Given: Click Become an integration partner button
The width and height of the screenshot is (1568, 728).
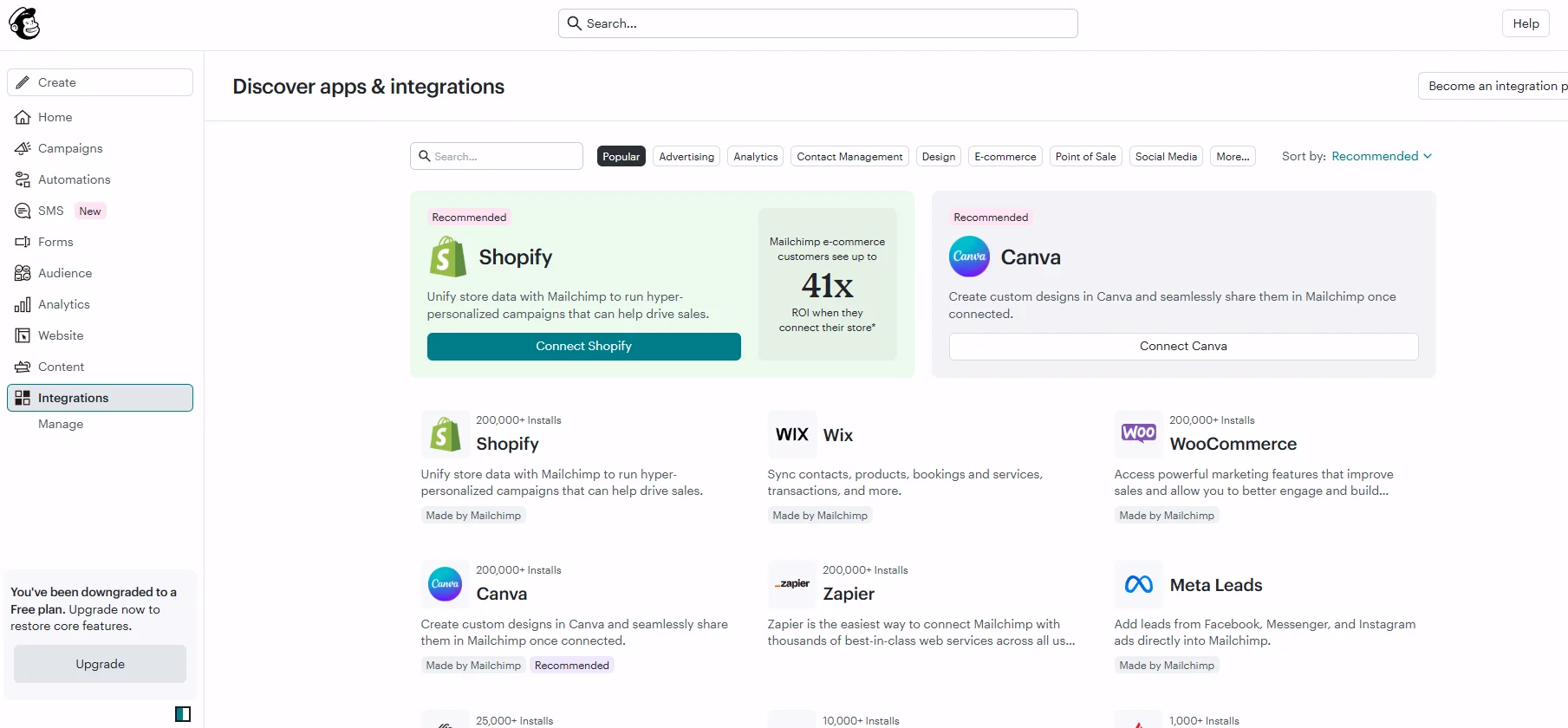Looking at the screenshot, I should (1493, 86).
